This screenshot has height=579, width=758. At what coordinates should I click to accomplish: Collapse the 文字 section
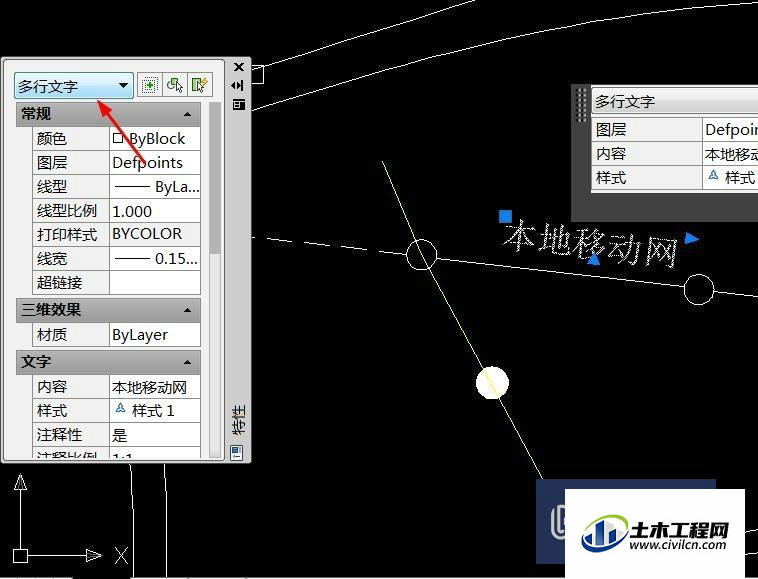click(x=188, y=362)
